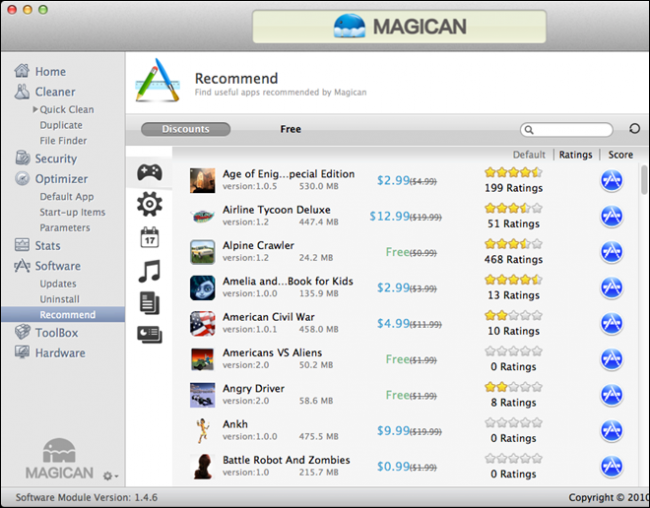
Task: Click the 468 Ratings text
Action: click(513, 259)
